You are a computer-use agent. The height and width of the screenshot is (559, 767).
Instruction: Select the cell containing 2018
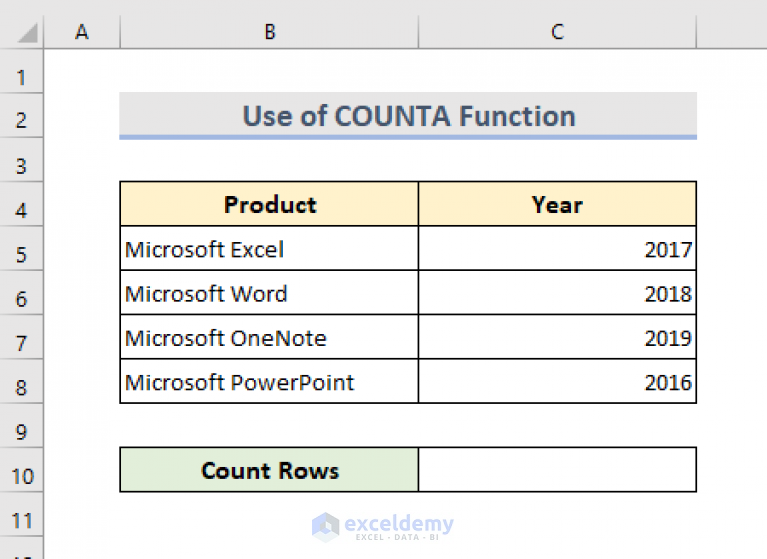click(x=557, y=293)
